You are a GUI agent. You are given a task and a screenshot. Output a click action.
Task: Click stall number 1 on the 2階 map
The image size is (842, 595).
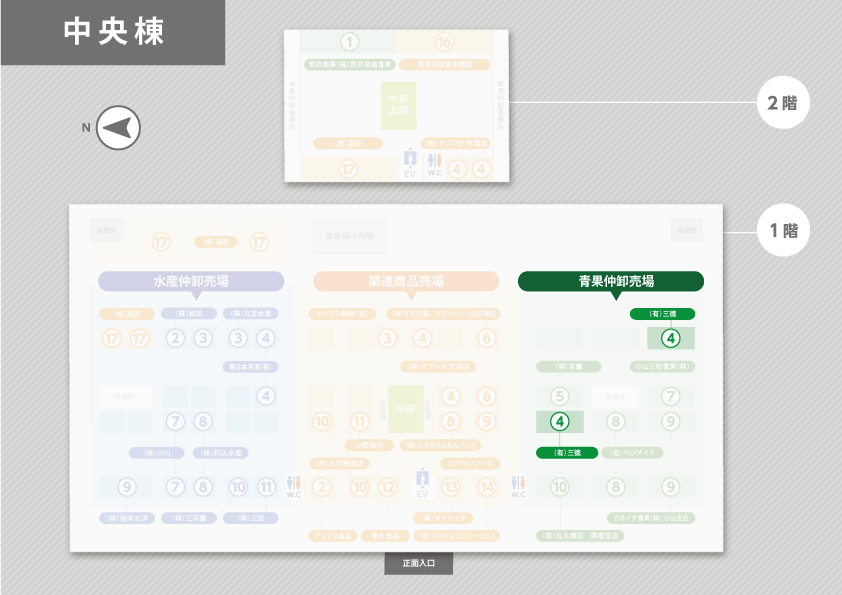[x=348, y=42]
